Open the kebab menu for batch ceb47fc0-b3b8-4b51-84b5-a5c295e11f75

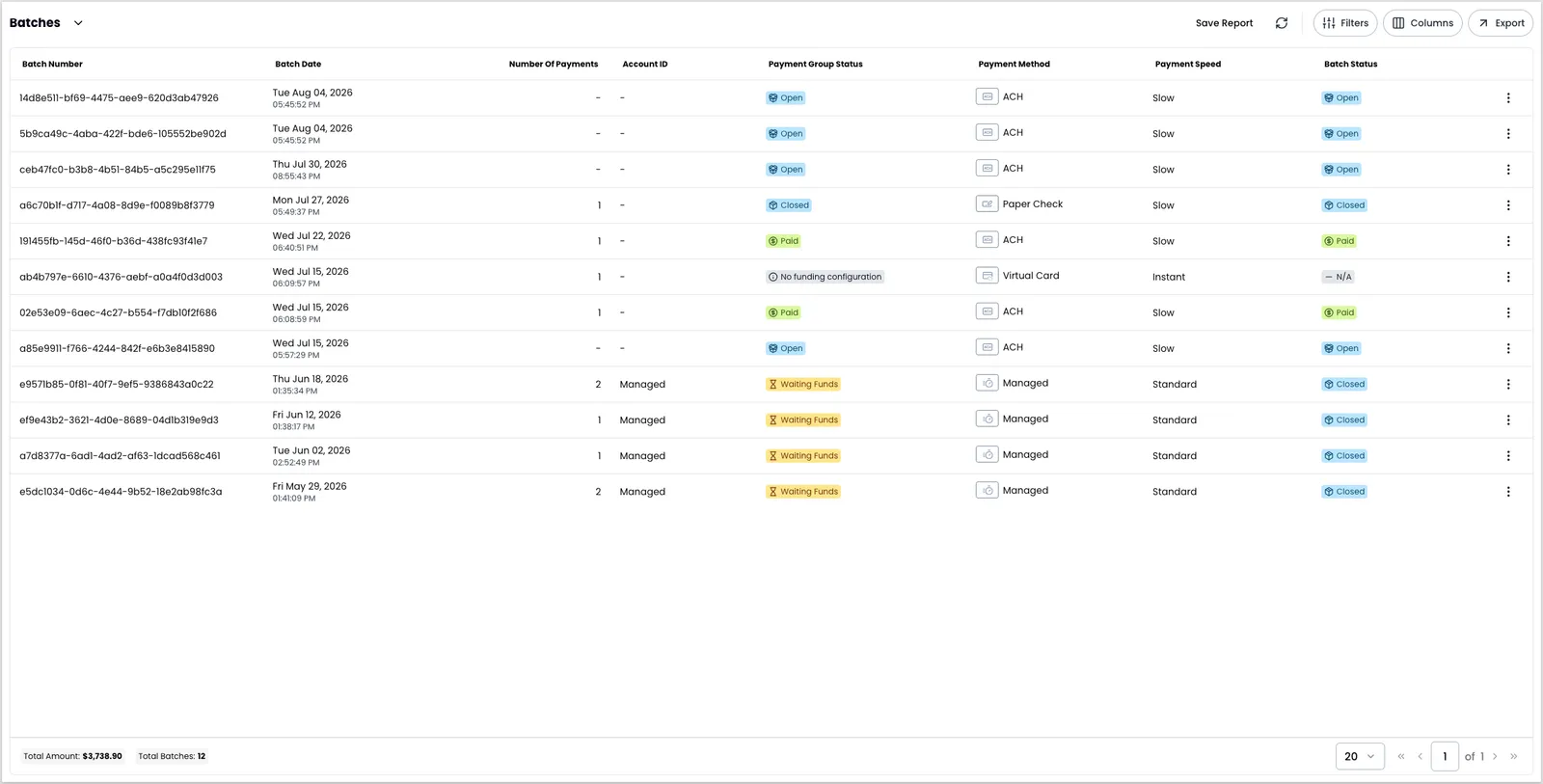coord(1508,170)
